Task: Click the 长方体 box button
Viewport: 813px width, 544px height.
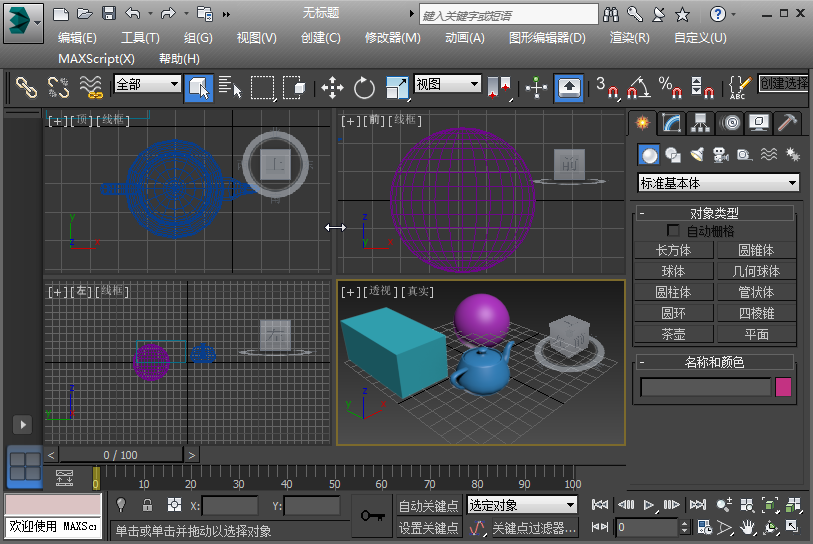Action: pyautogui.click(x=674, y=250)
